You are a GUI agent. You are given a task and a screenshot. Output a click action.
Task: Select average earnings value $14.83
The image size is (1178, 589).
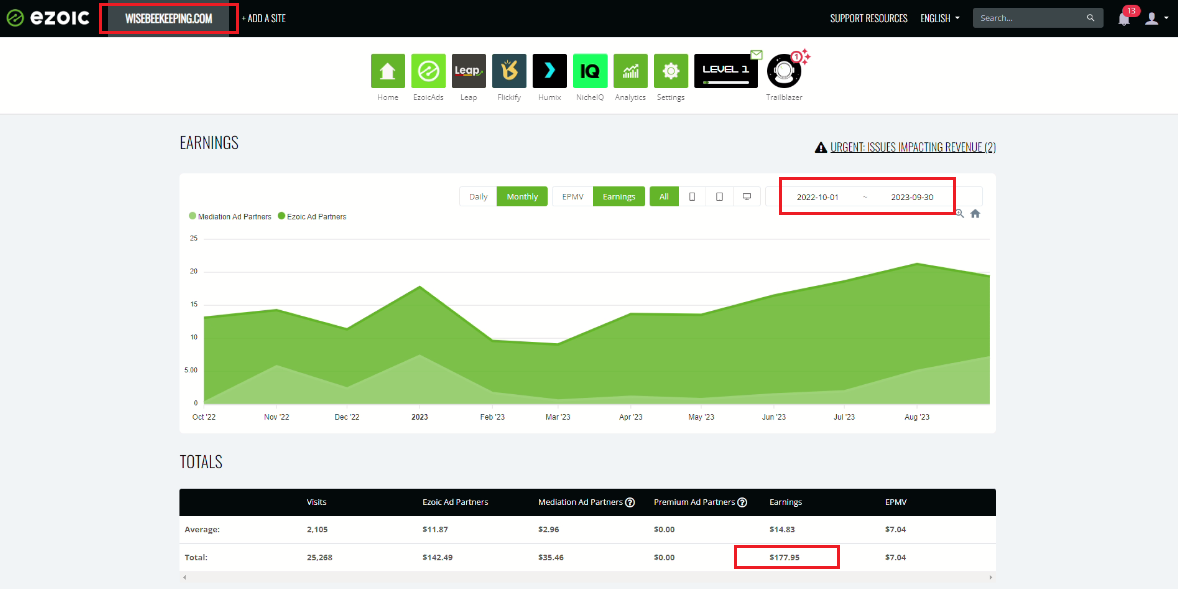[x=783, y=530]
